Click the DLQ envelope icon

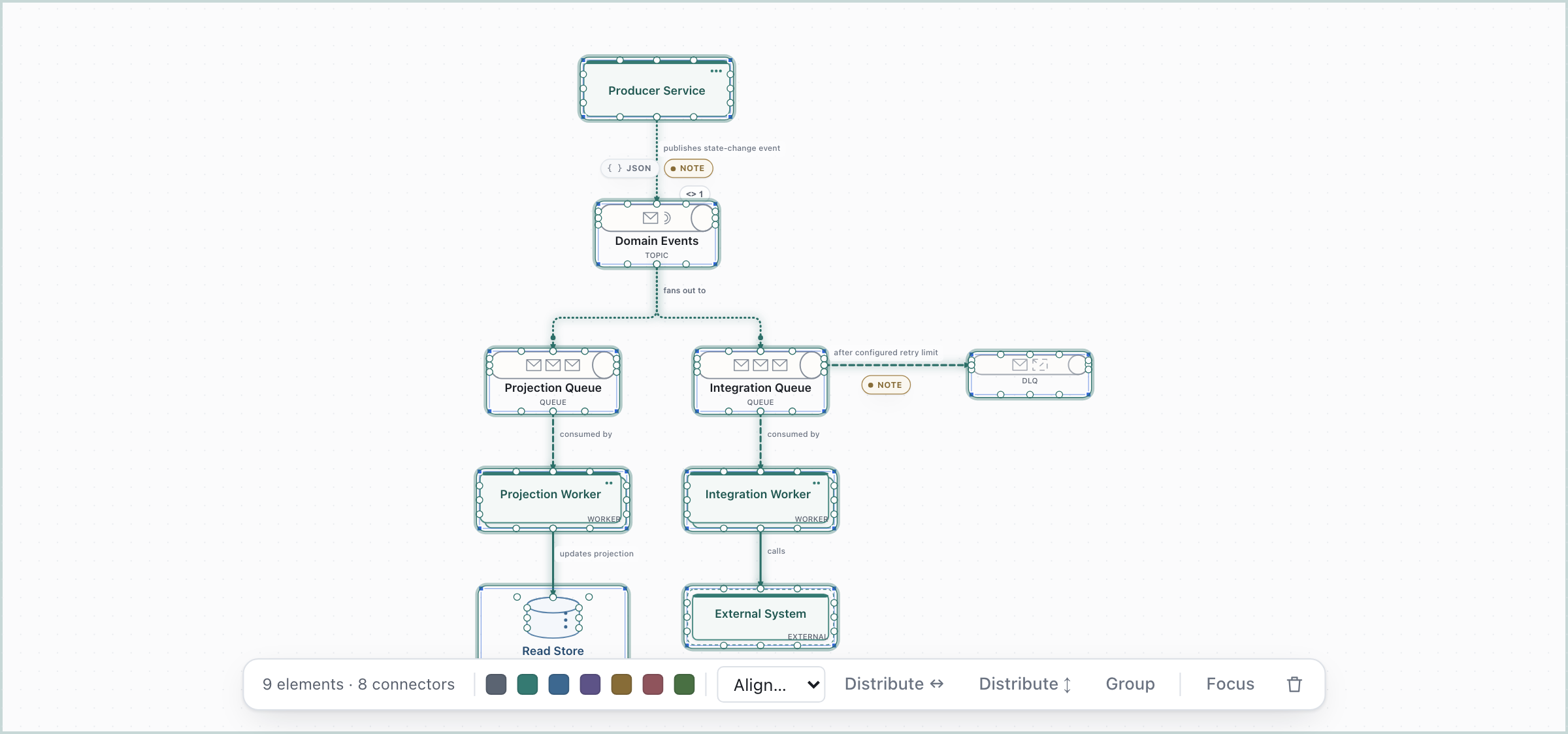1019,364
